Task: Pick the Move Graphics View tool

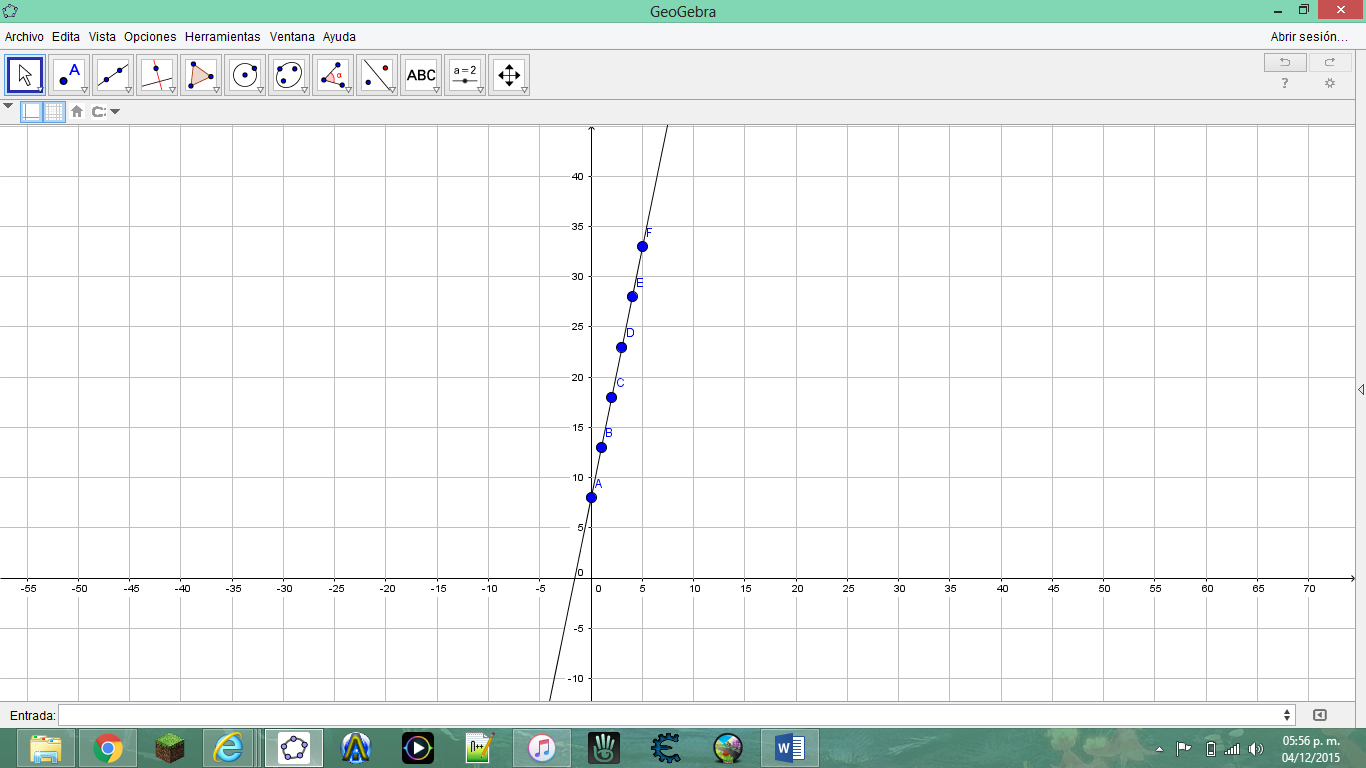Action: tap(509, 75)
